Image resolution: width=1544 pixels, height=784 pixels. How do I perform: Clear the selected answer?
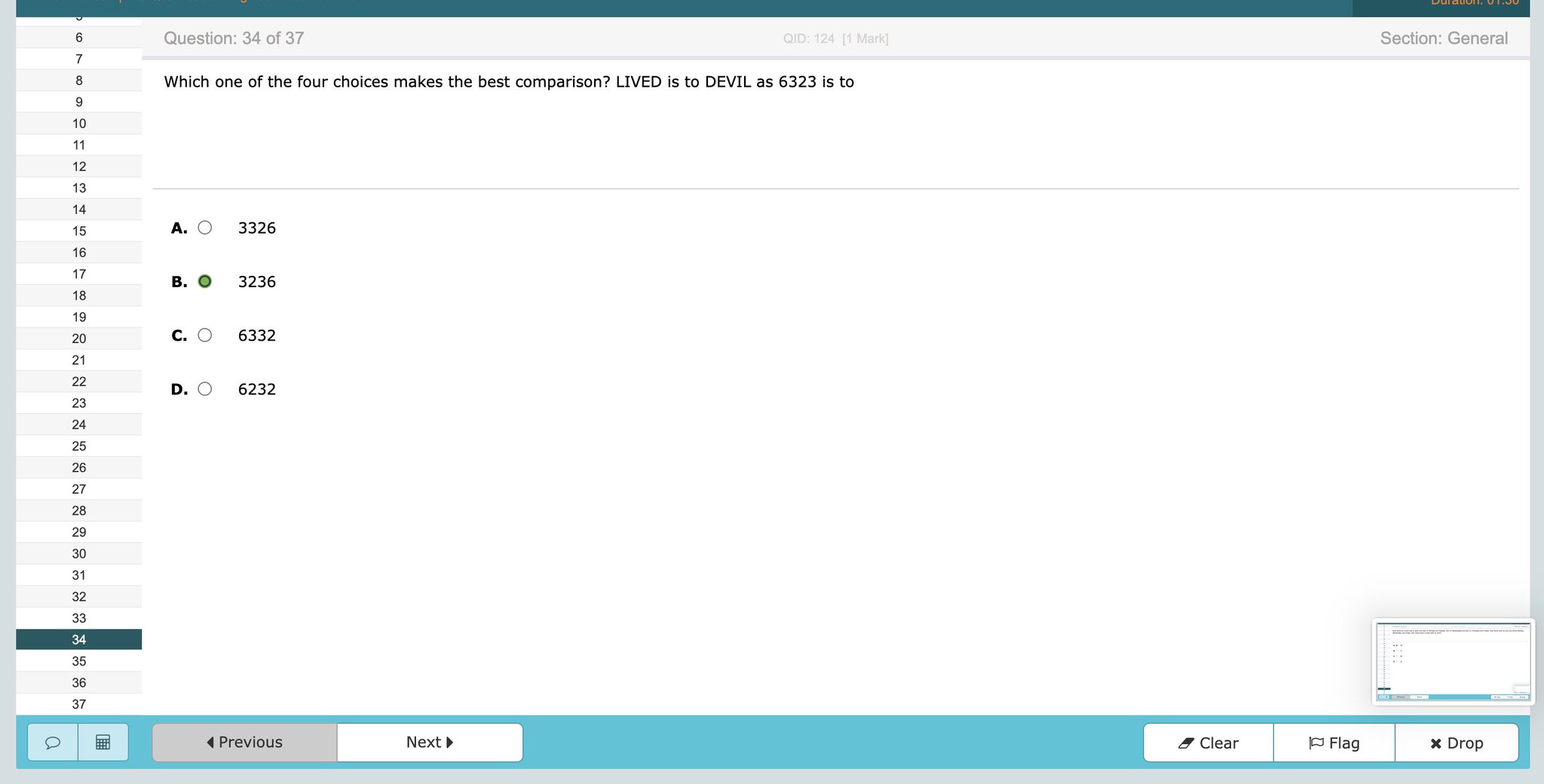1207,743
